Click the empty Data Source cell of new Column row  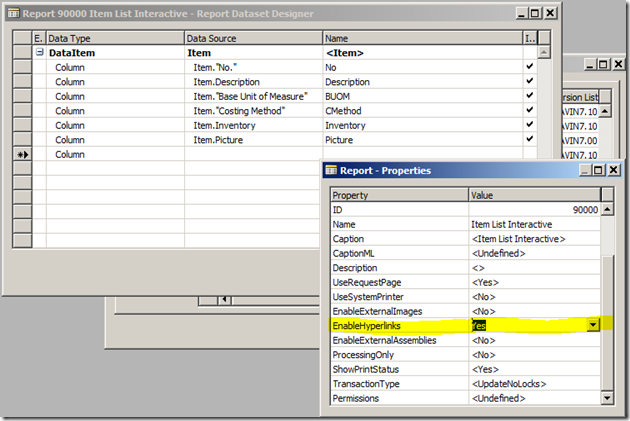point(254,154)
